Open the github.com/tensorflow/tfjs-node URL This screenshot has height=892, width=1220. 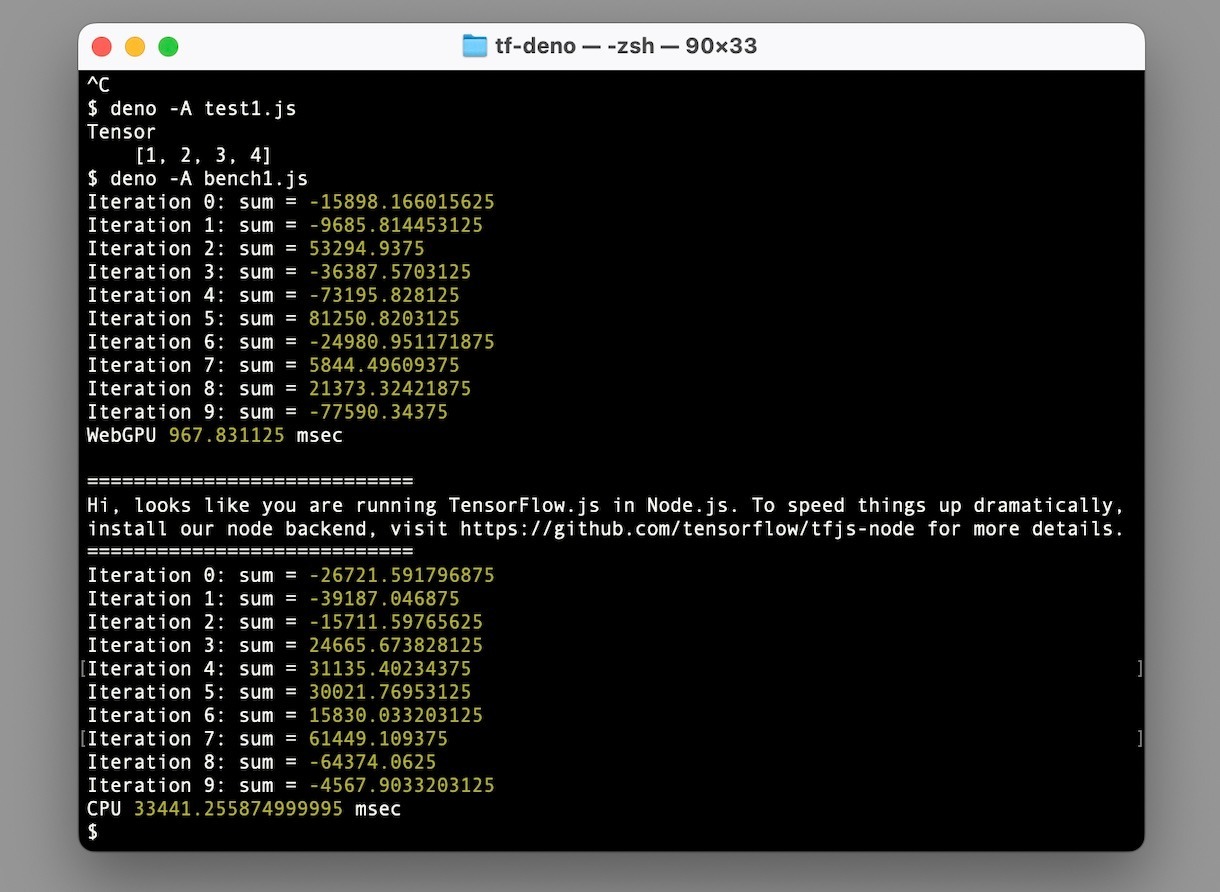(686, 528)
